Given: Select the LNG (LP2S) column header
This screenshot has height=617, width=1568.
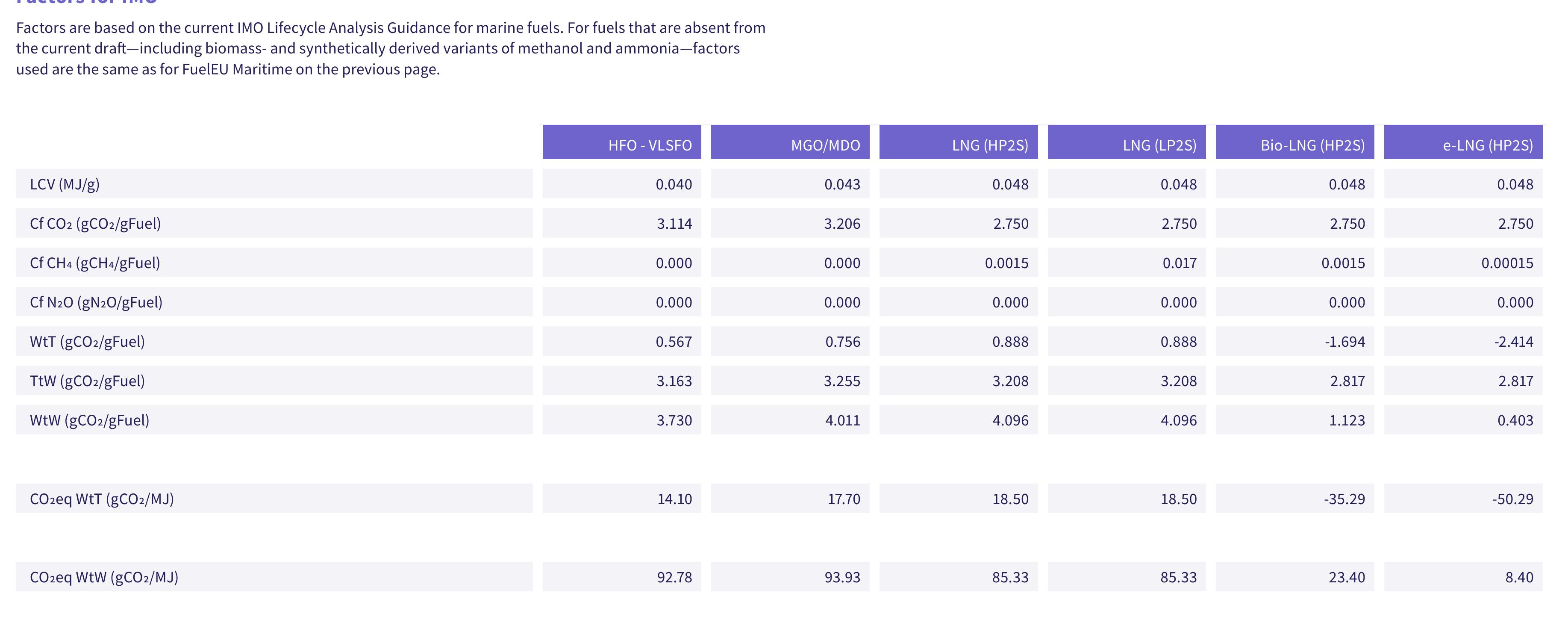Looking at the screenshot, I should point(1127,142).
